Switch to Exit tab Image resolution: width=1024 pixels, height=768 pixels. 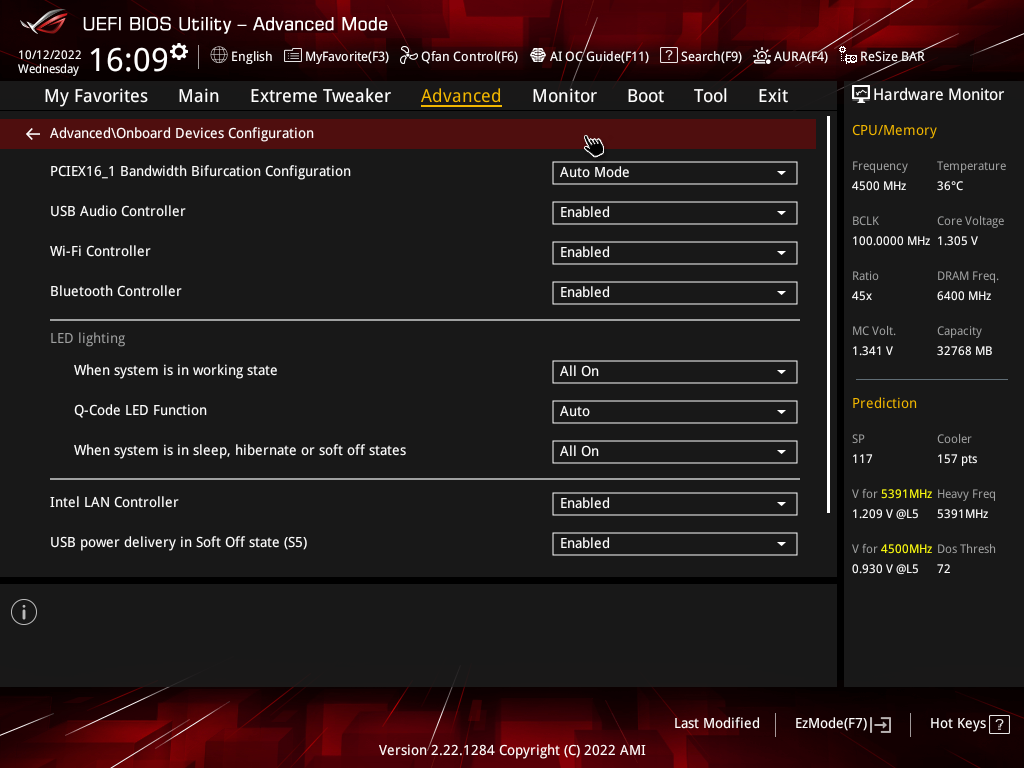point(773,96)
